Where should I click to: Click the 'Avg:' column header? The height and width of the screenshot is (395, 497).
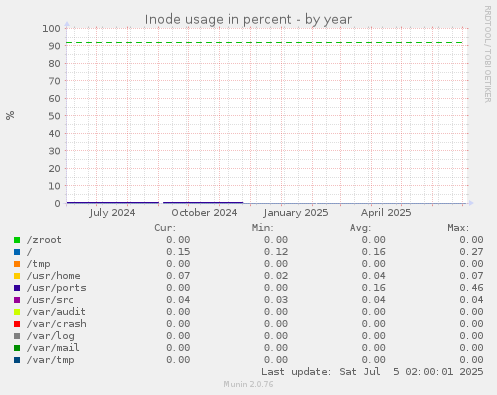[360, 228]
